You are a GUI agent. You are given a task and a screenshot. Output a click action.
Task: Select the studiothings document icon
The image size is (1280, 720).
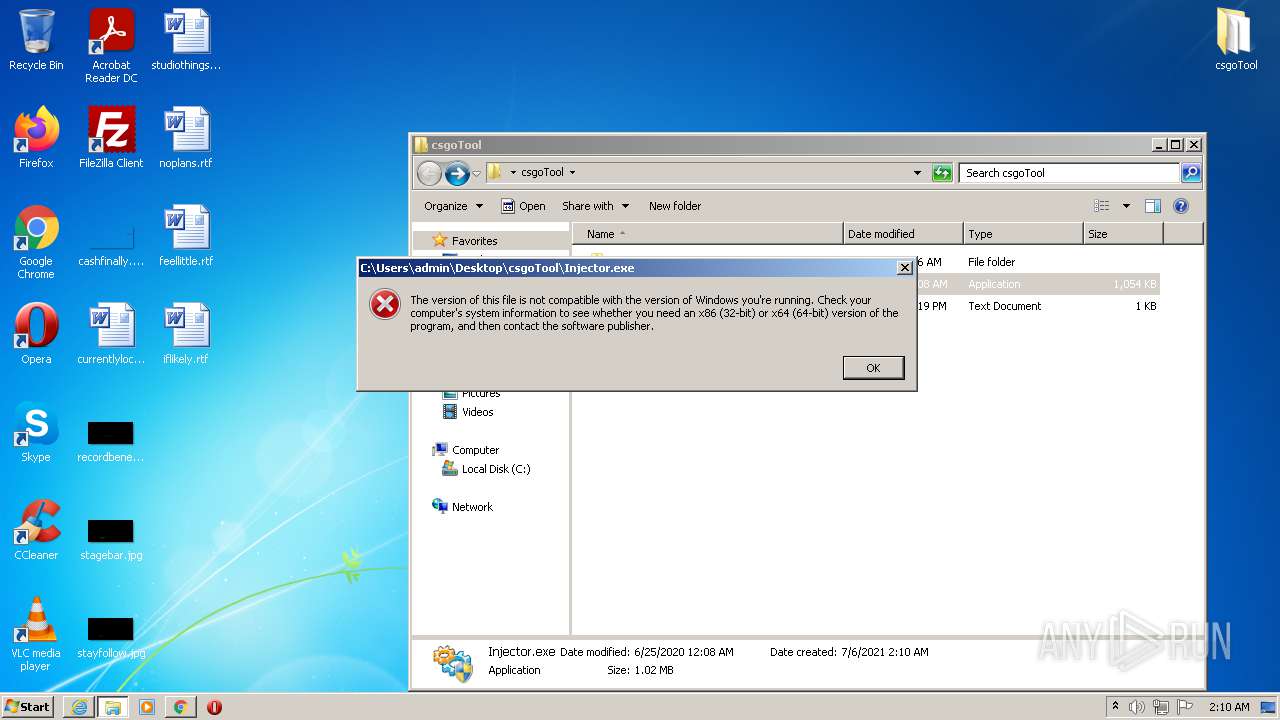[x=186, y=40]
